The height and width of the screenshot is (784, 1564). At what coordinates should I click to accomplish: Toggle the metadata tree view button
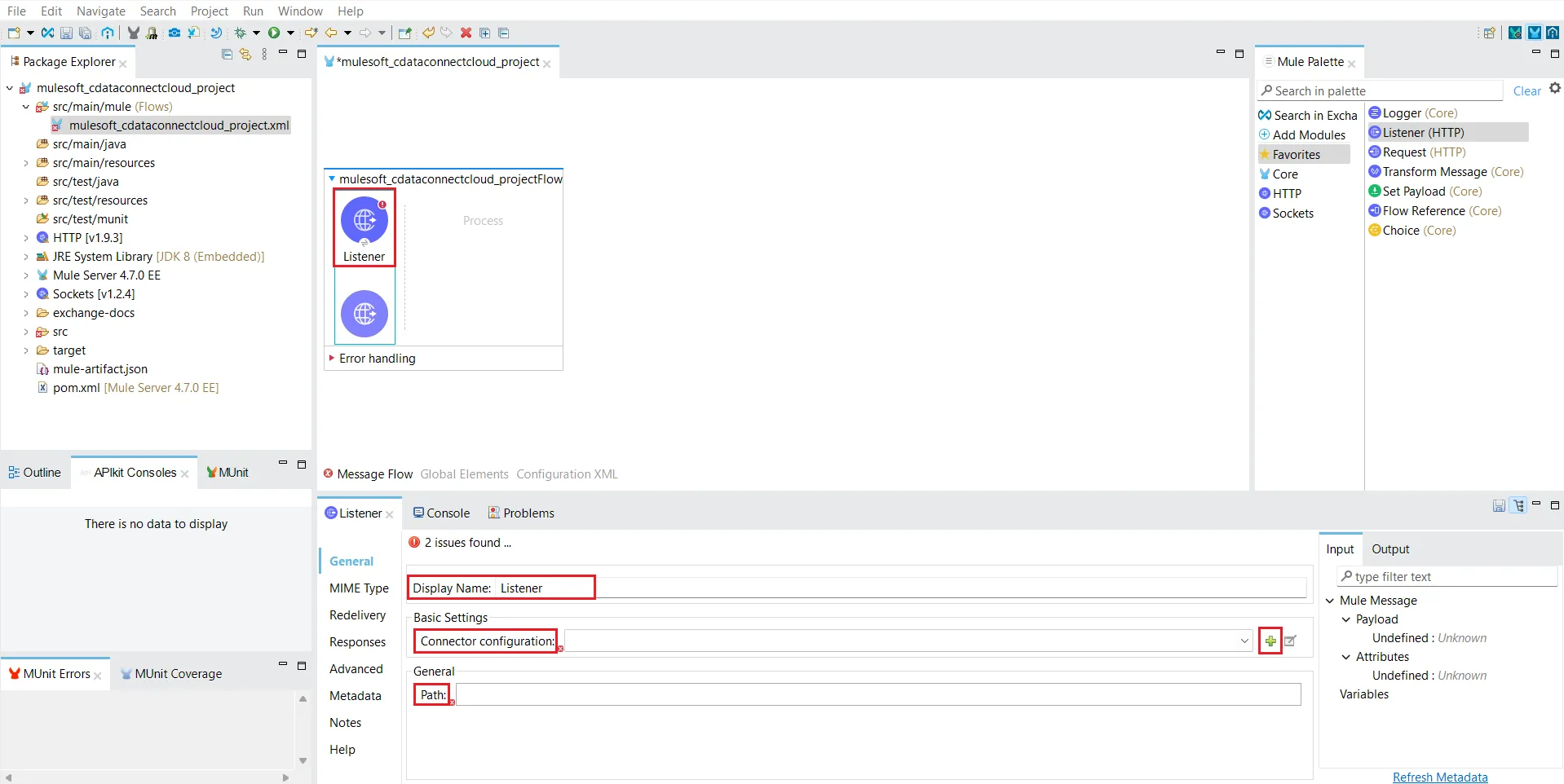tap(1518, 506)
